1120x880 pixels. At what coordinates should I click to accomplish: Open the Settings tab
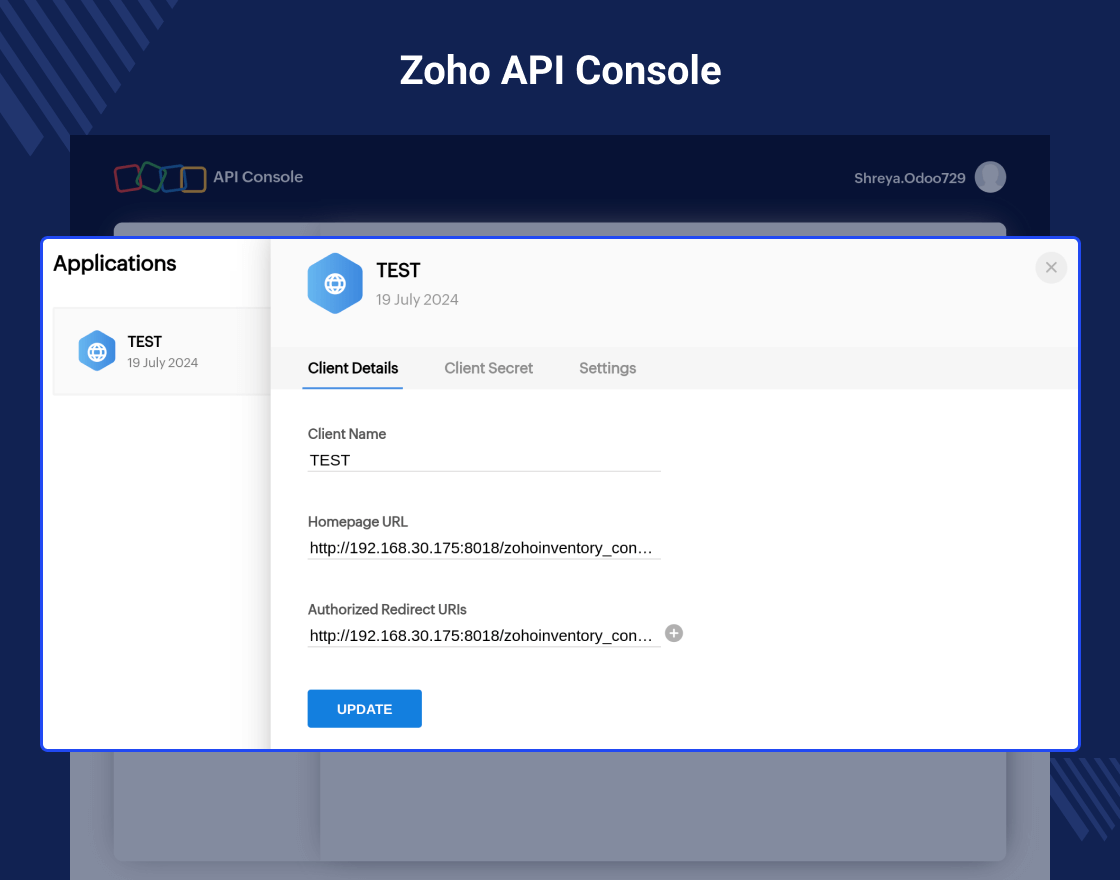607,369
